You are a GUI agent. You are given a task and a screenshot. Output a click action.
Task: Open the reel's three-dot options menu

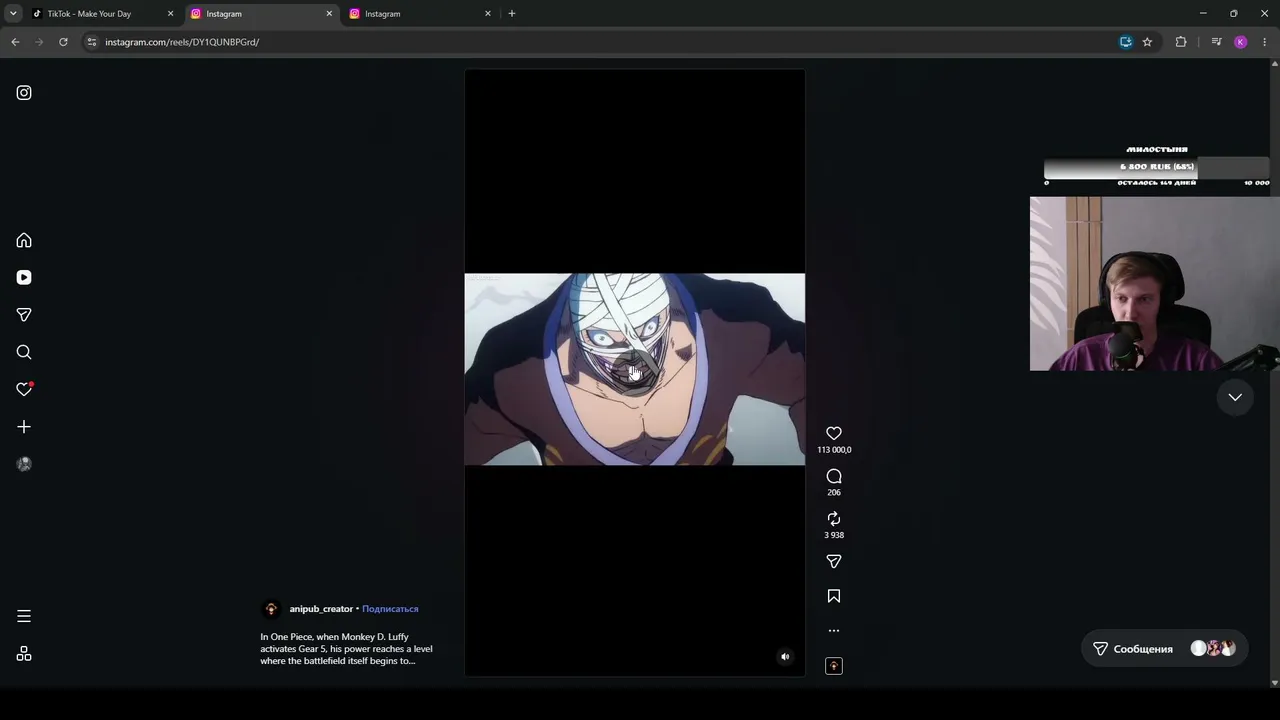tap(834, 631)
